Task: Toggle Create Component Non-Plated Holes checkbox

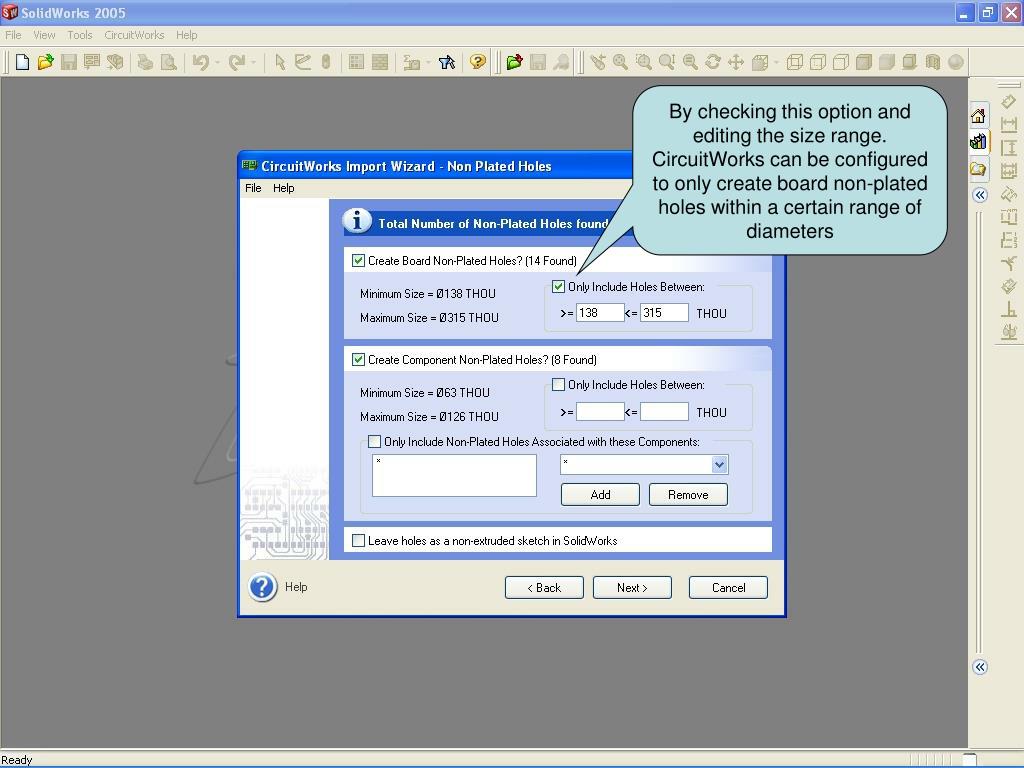Action: (x=358, y=359)
